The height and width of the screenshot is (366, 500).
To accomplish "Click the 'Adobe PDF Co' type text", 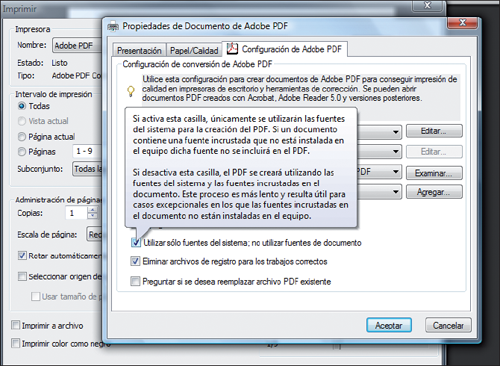I will 76,76.
